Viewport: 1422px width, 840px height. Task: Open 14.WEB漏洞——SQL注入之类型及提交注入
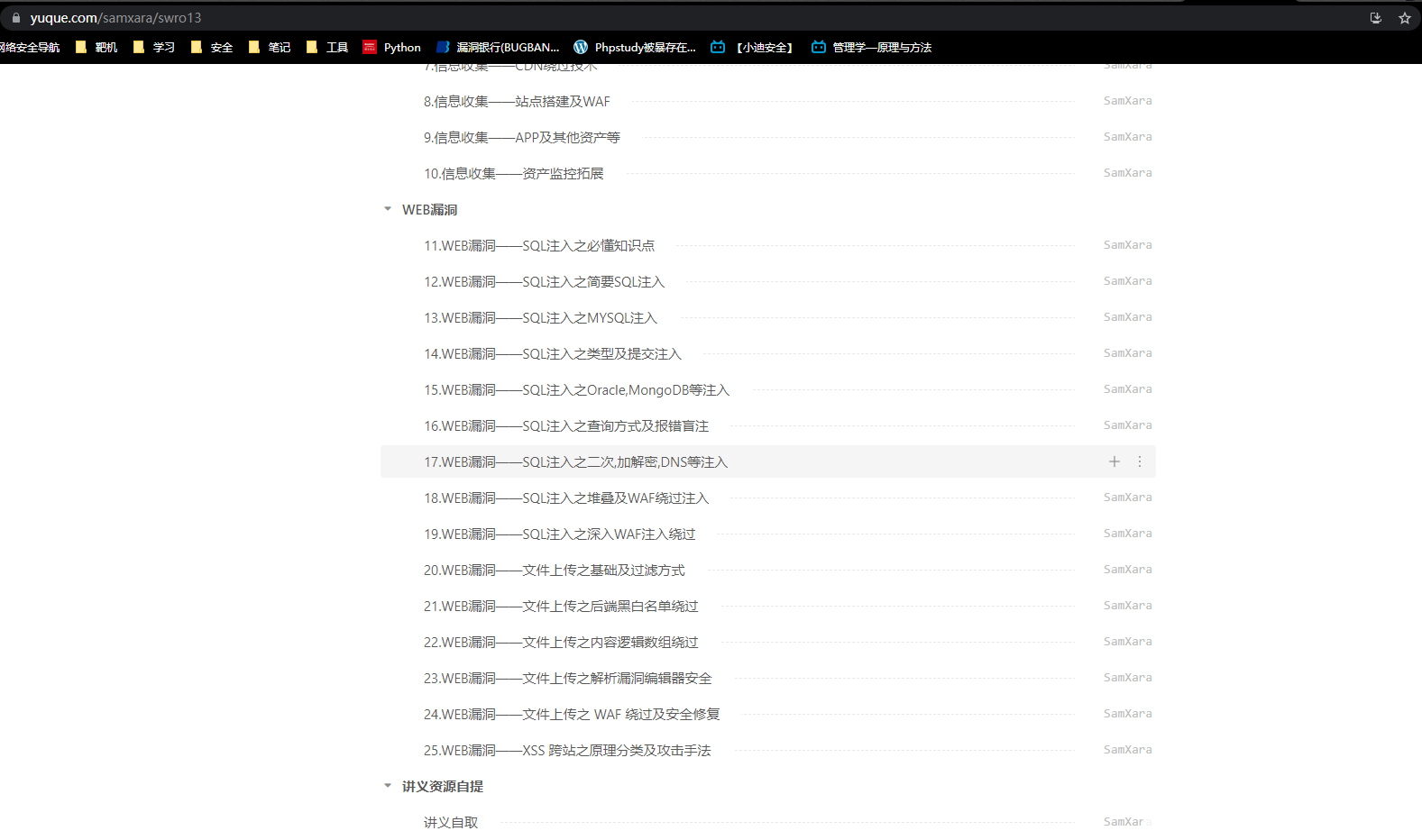coord(553,354)
